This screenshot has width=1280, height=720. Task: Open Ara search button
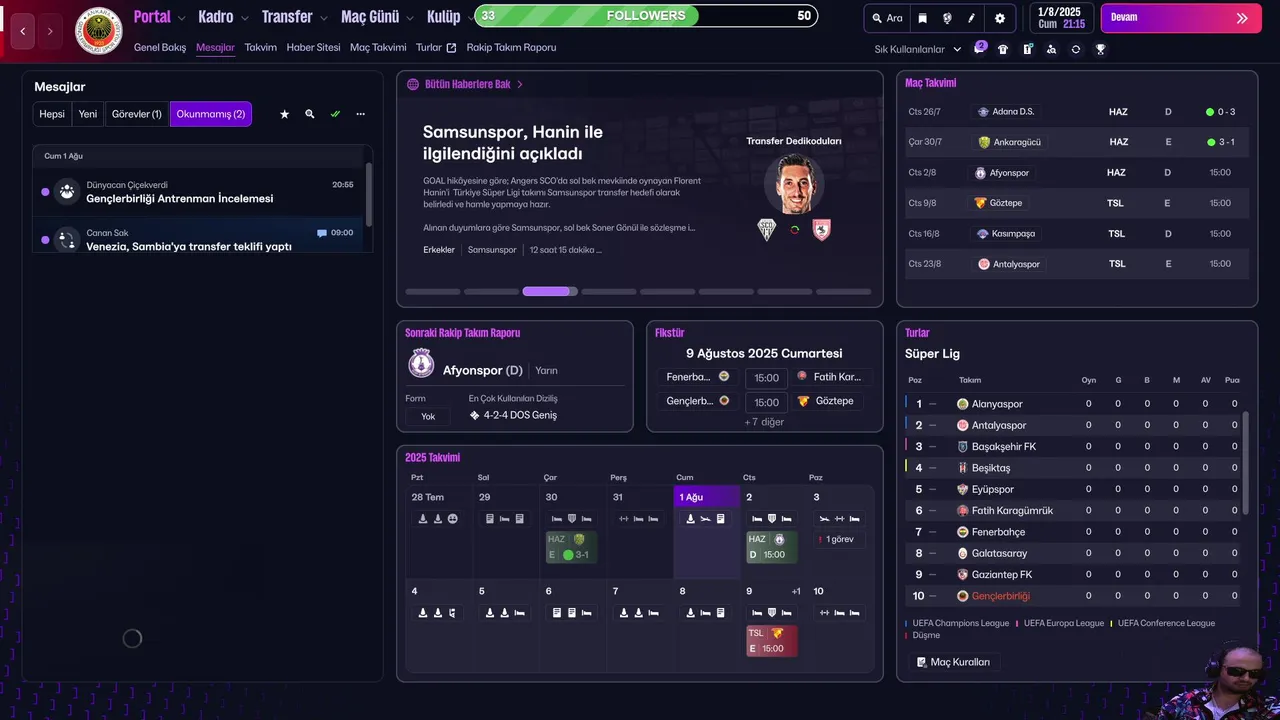[887, 18]
